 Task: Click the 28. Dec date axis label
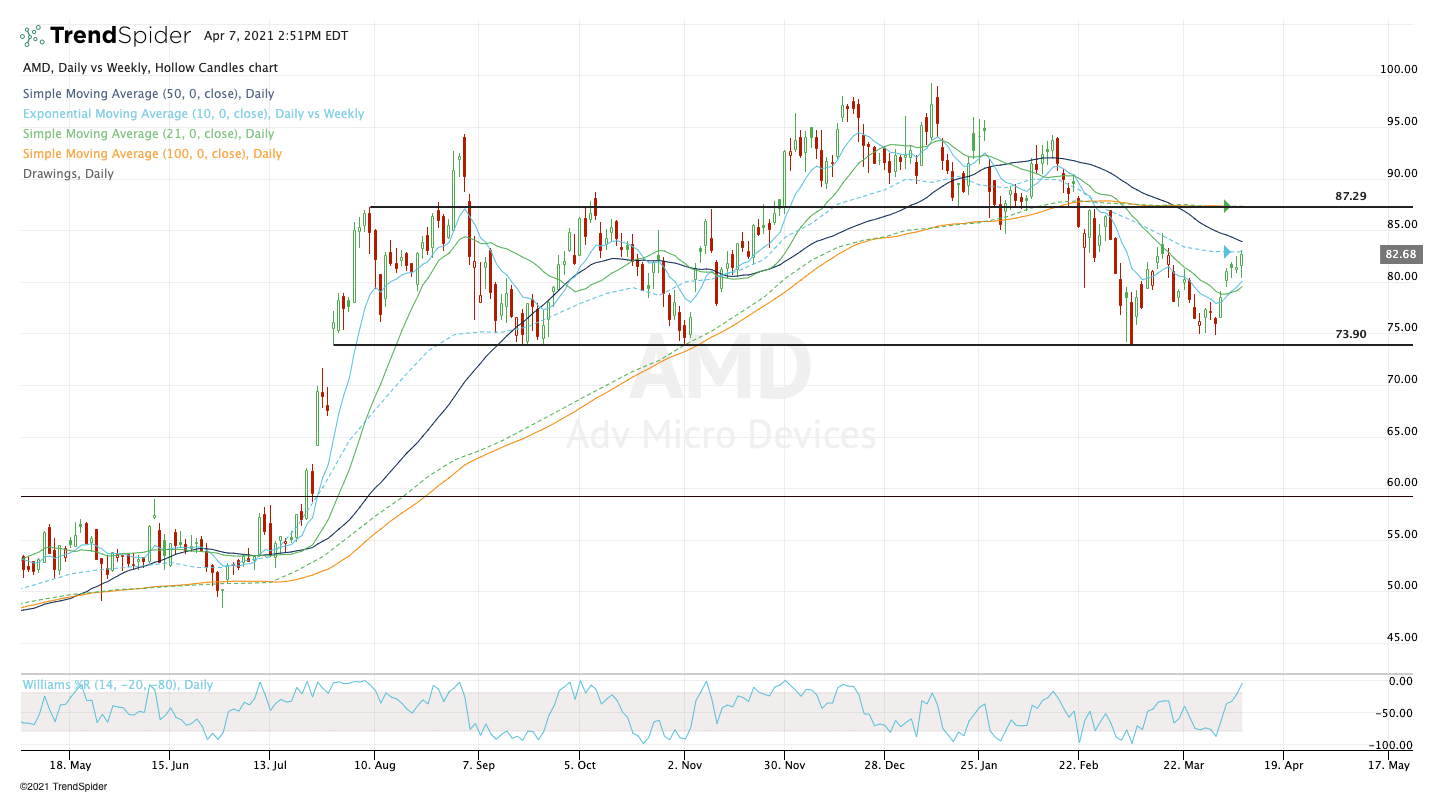click(x=883, y=767)
